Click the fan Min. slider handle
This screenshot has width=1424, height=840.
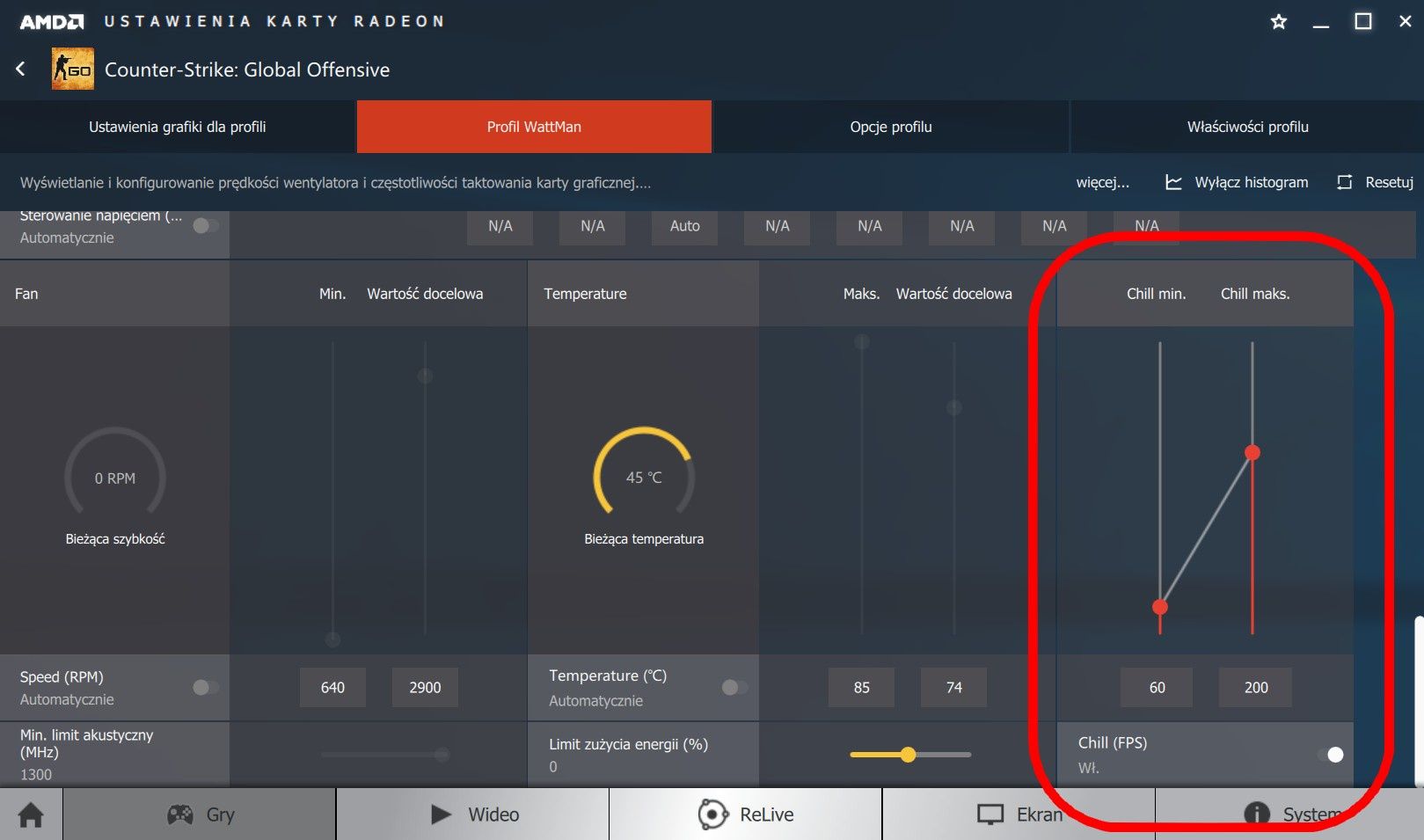click(x=332, y=639)
